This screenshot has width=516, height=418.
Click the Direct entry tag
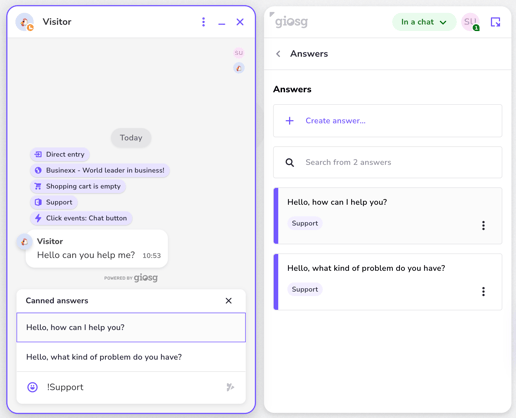pos(60,154)
